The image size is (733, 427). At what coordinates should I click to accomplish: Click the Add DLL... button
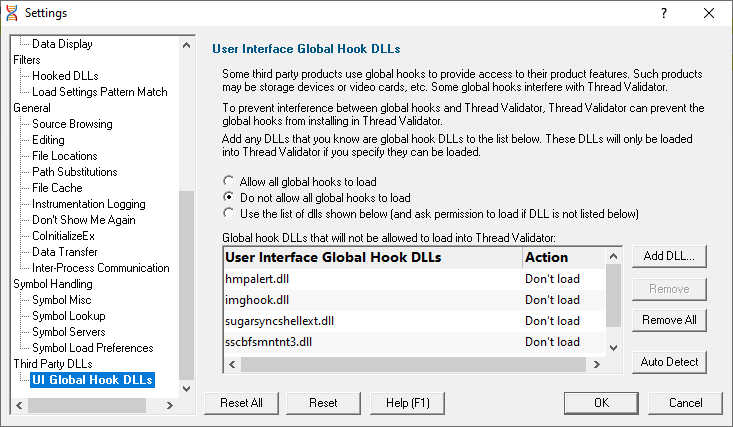pos(669,256)
